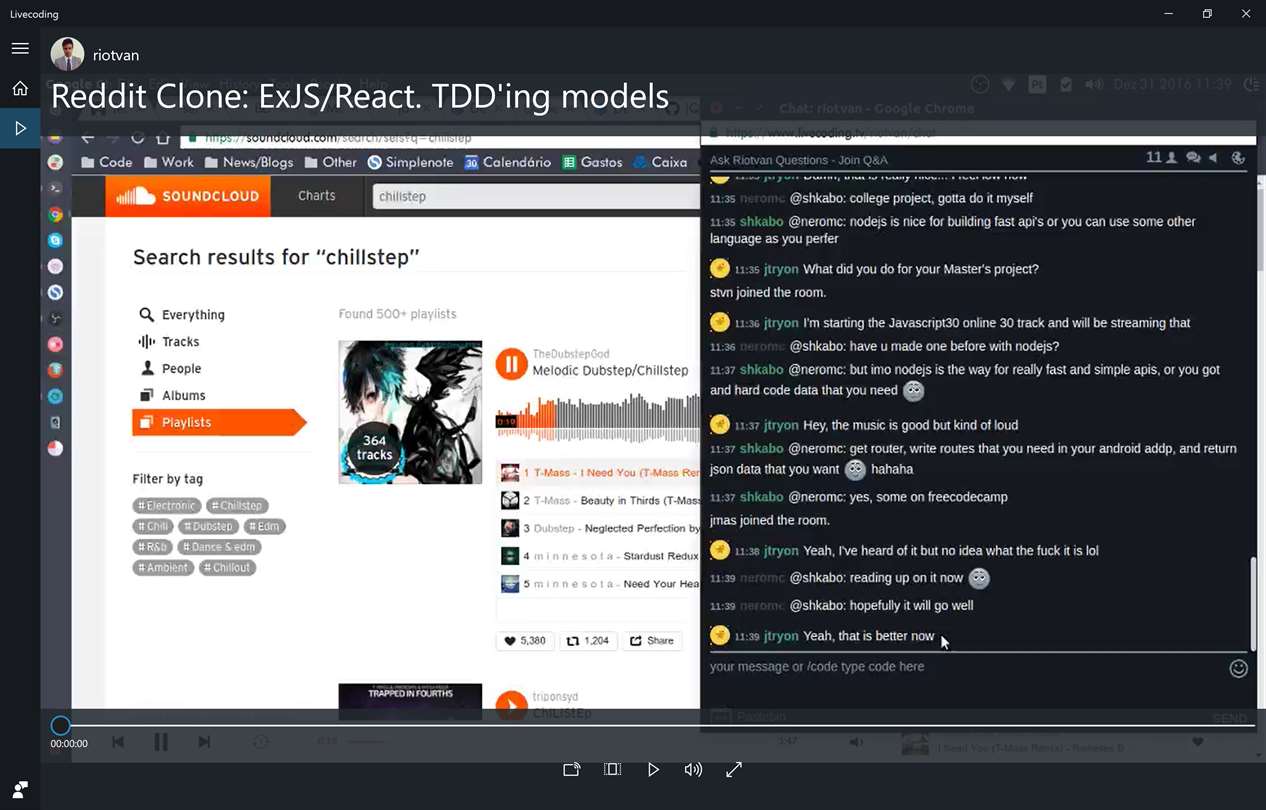
Task: Open the videos section in sidebar
Action: (20, 128)
